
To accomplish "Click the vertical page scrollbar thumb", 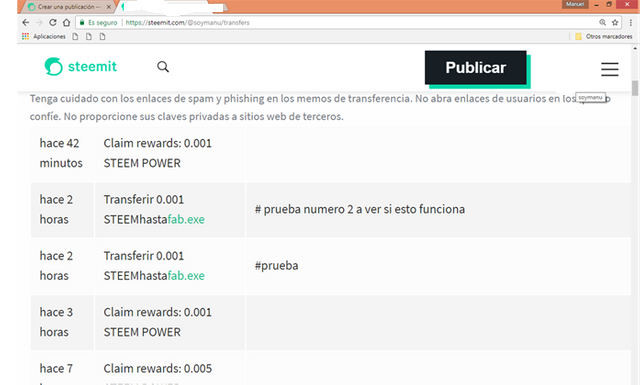I will pyautogui.click(x=635, y=88).
